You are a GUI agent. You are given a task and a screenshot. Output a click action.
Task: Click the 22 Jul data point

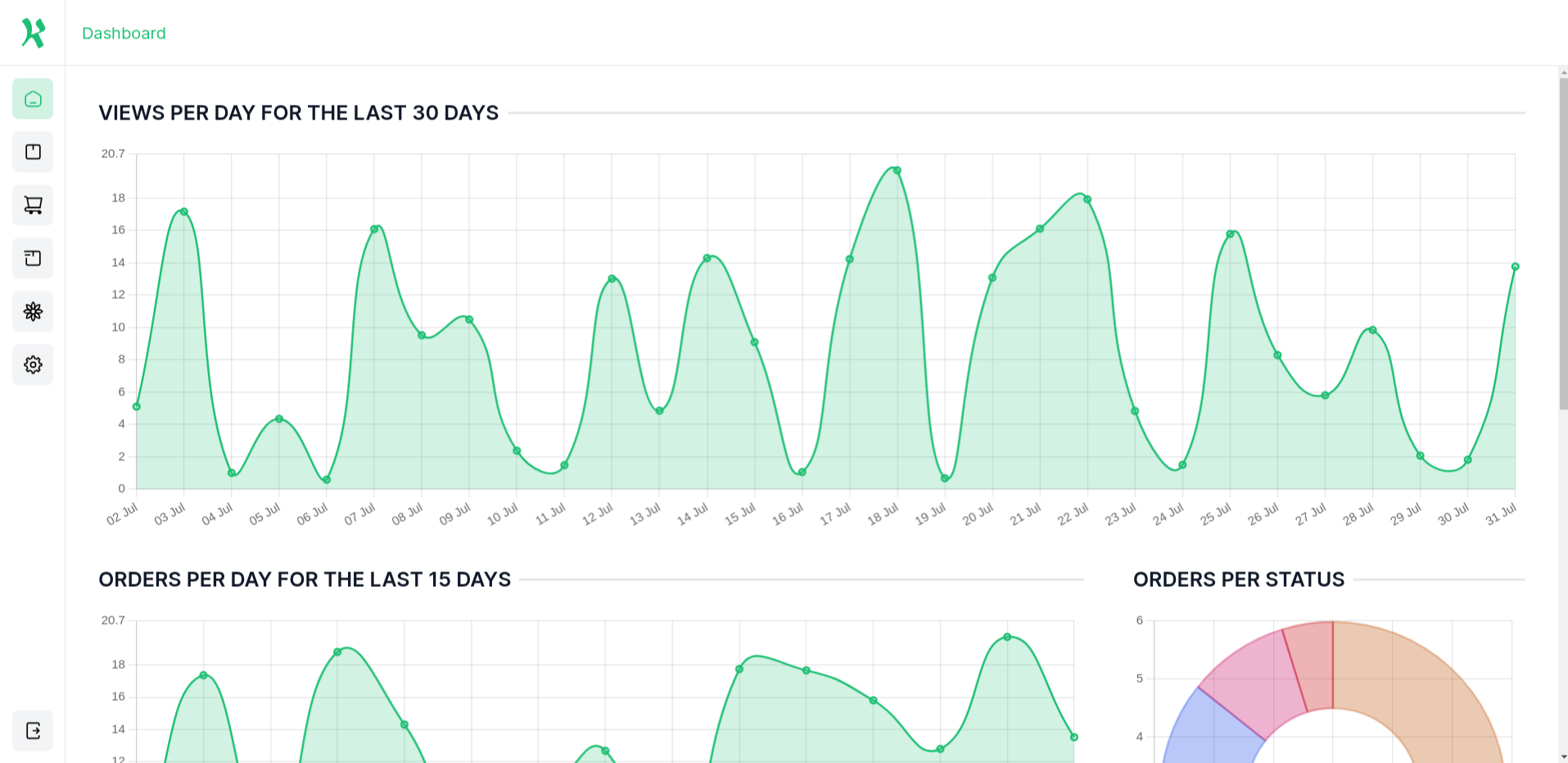(x=1087, y=199)
